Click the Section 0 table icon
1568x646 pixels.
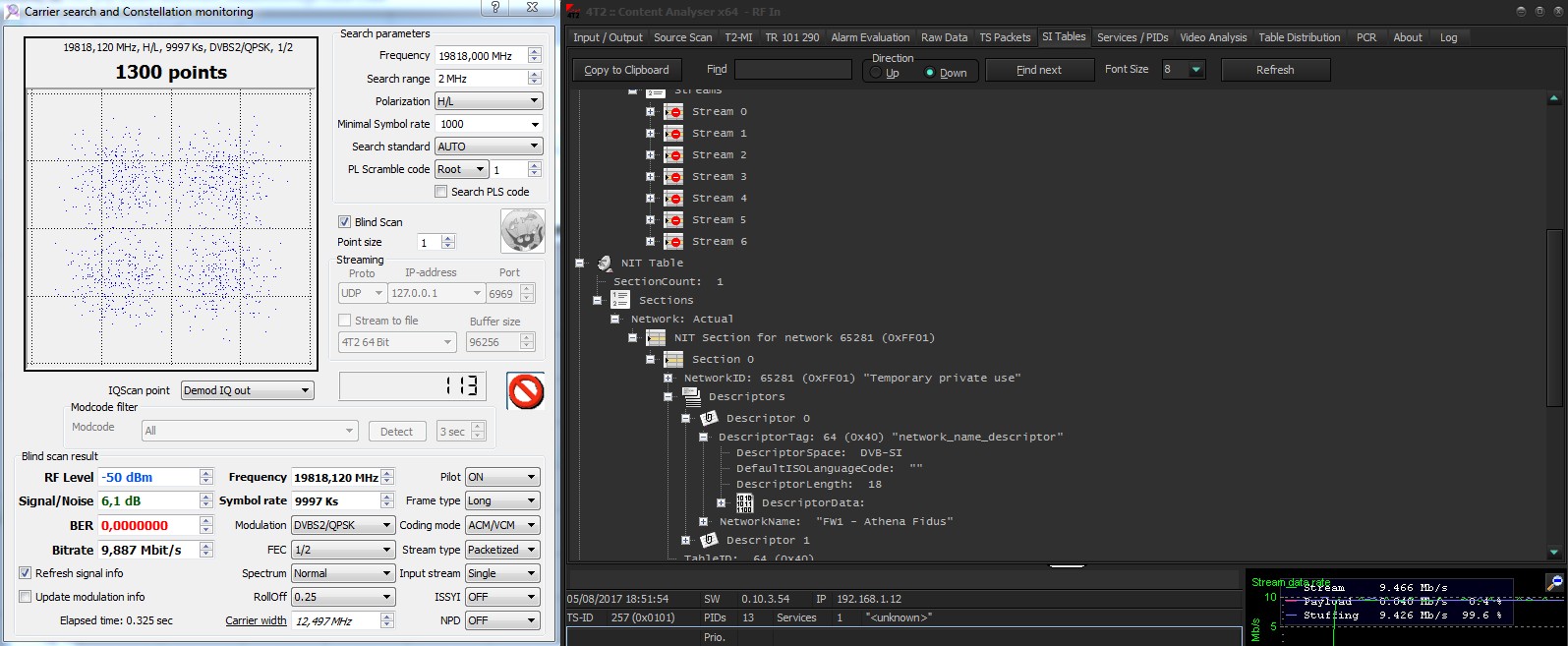(x=673, y=360)
